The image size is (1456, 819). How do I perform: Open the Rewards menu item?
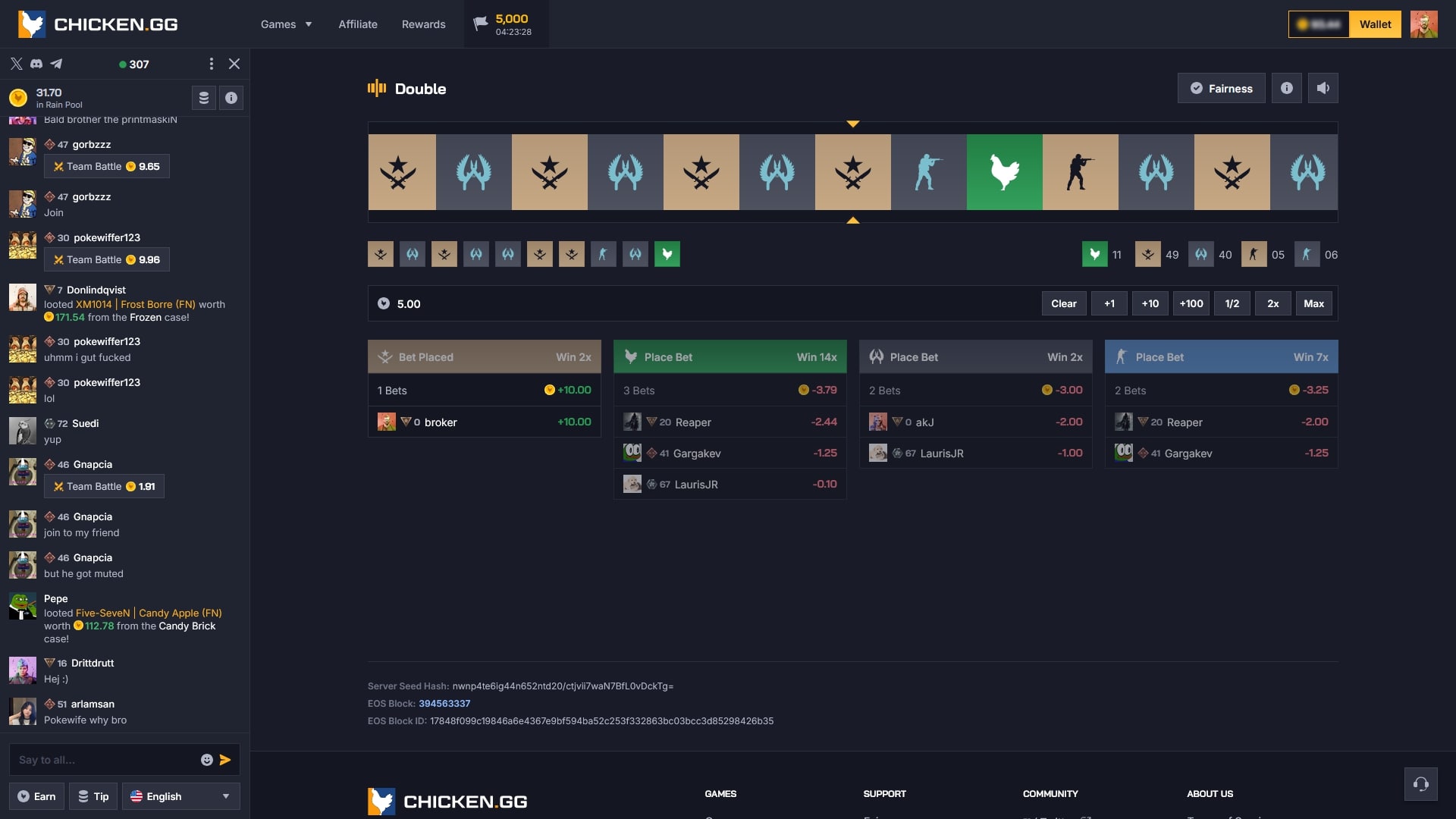click(423, 24)
